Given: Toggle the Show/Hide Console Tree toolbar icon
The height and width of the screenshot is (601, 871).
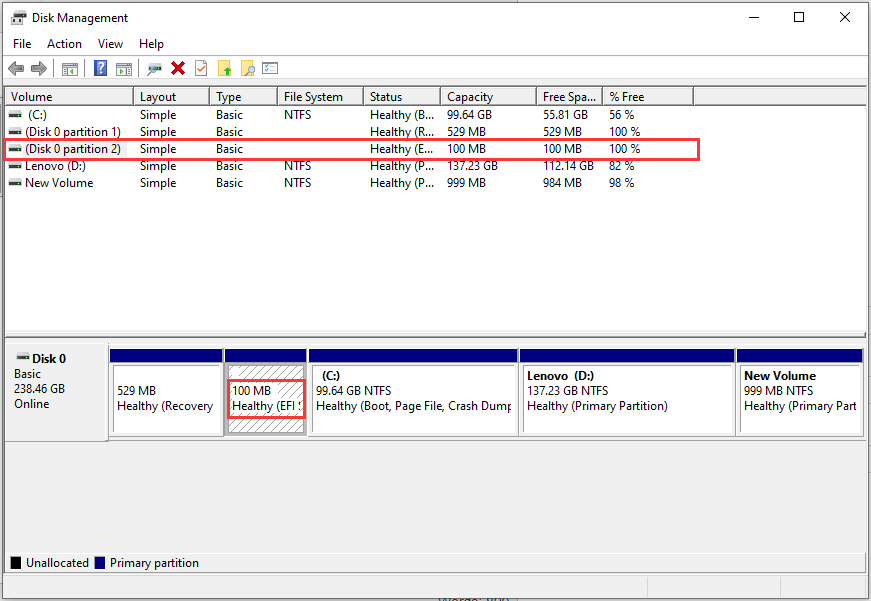Looking at the screenshot, I should [68, 68].
